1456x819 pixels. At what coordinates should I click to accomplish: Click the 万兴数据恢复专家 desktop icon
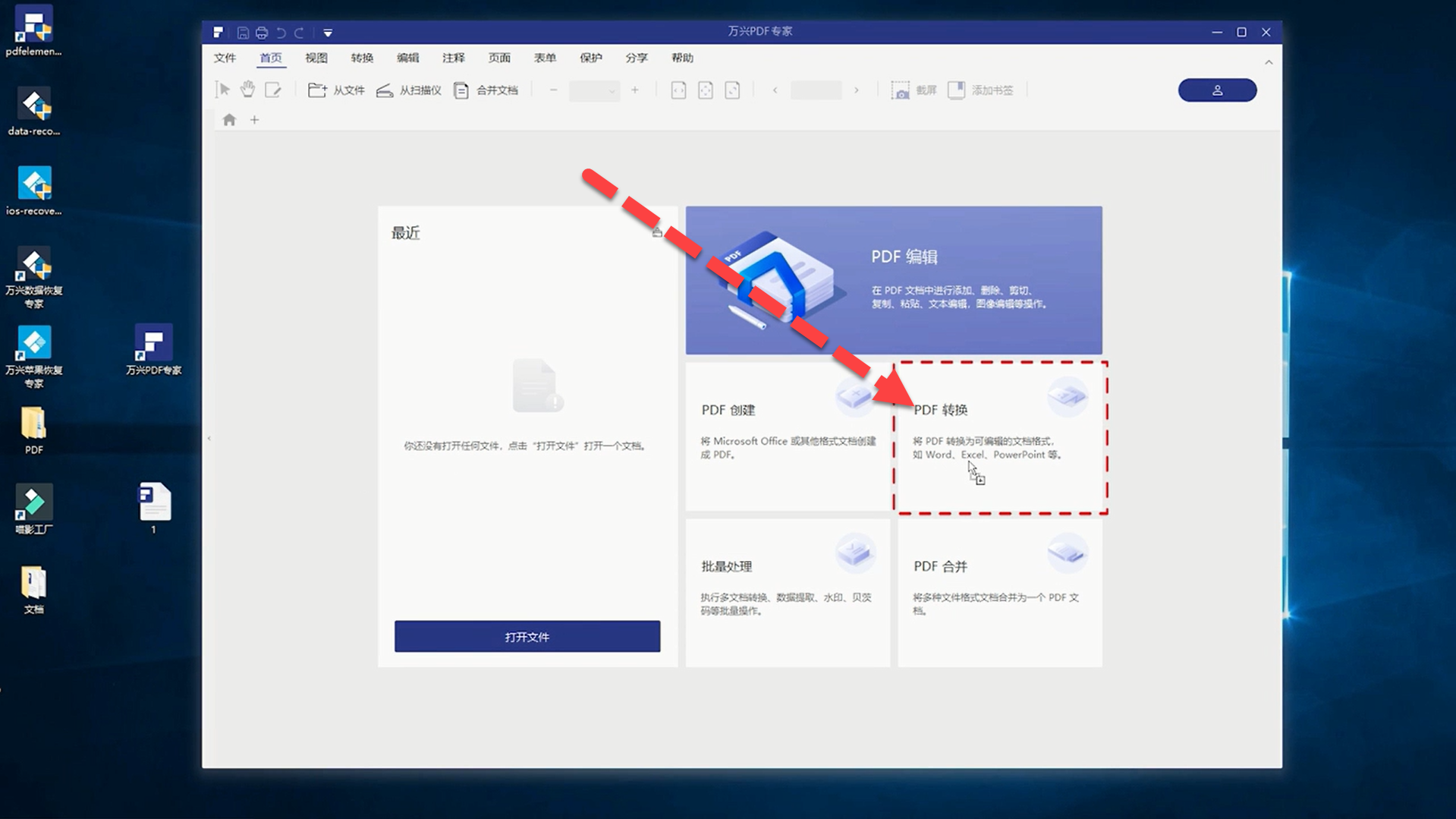(33, 277)
